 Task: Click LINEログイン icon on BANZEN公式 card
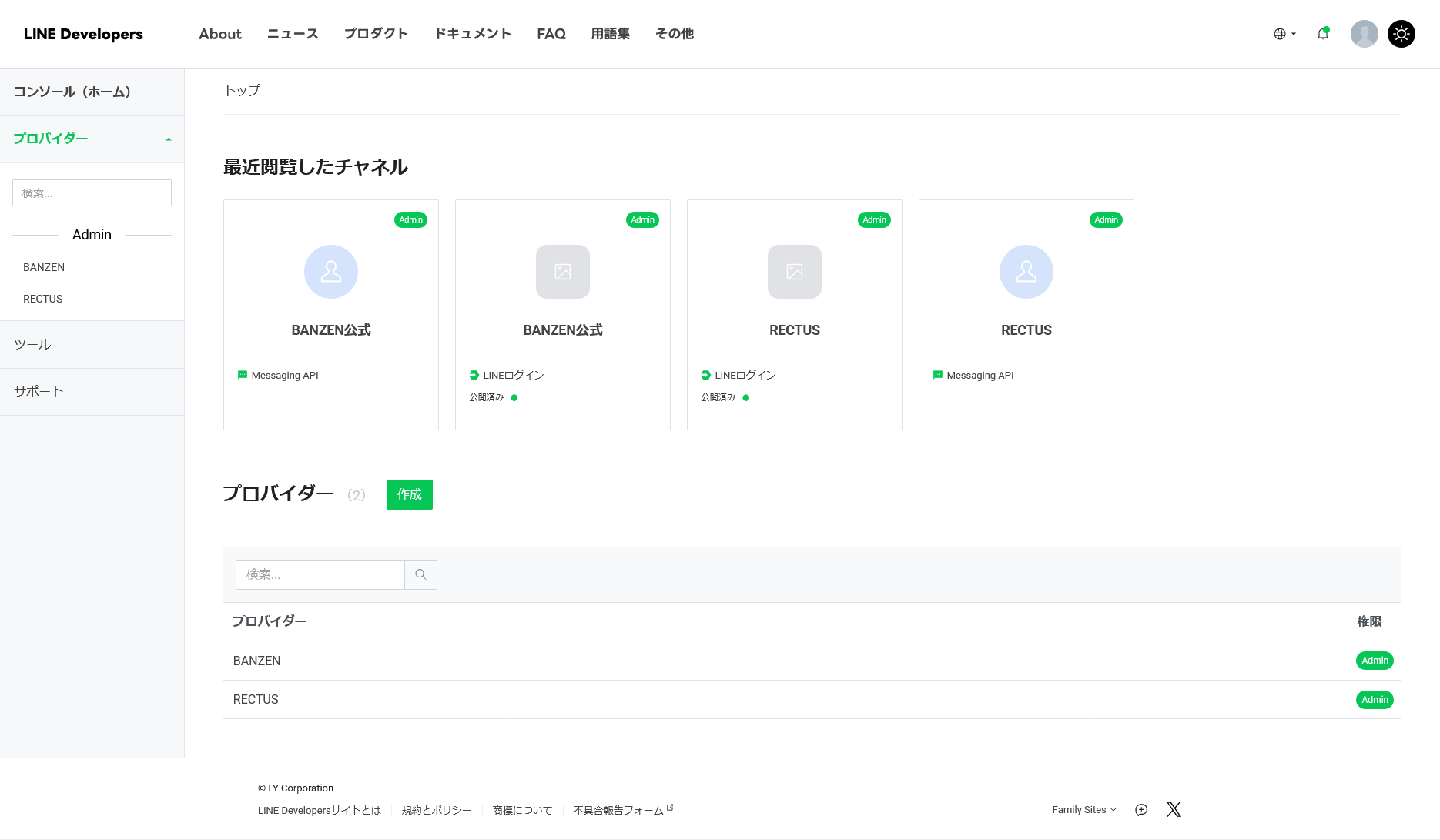(x=474, y=375)
